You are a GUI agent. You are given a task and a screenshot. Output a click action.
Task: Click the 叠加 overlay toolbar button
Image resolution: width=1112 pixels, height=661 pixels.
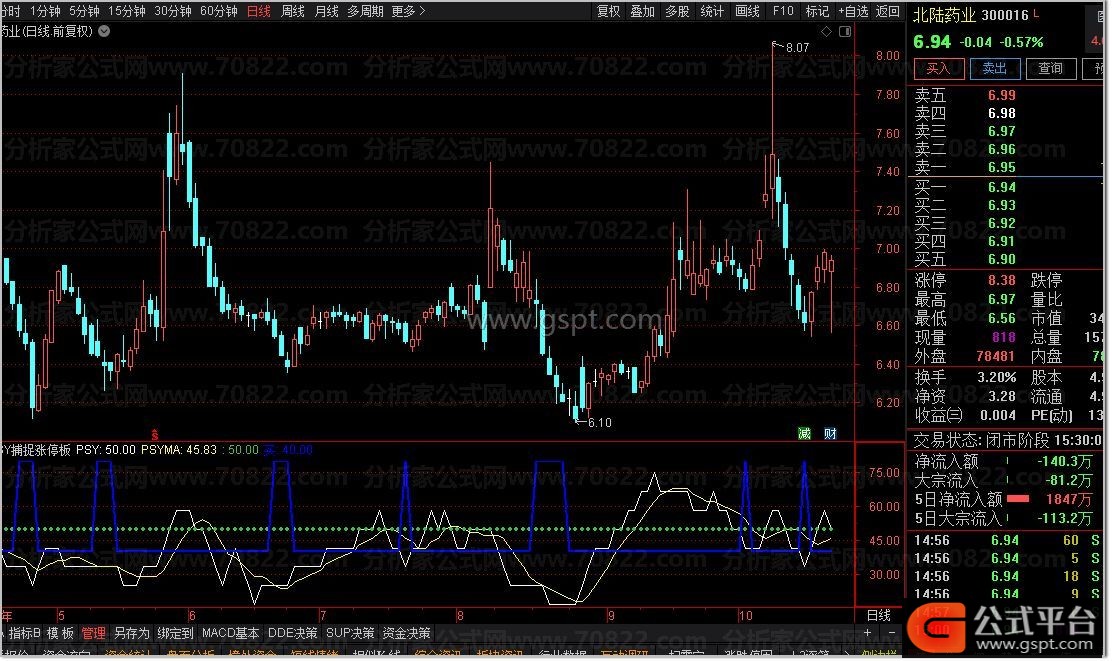(643, 11)
